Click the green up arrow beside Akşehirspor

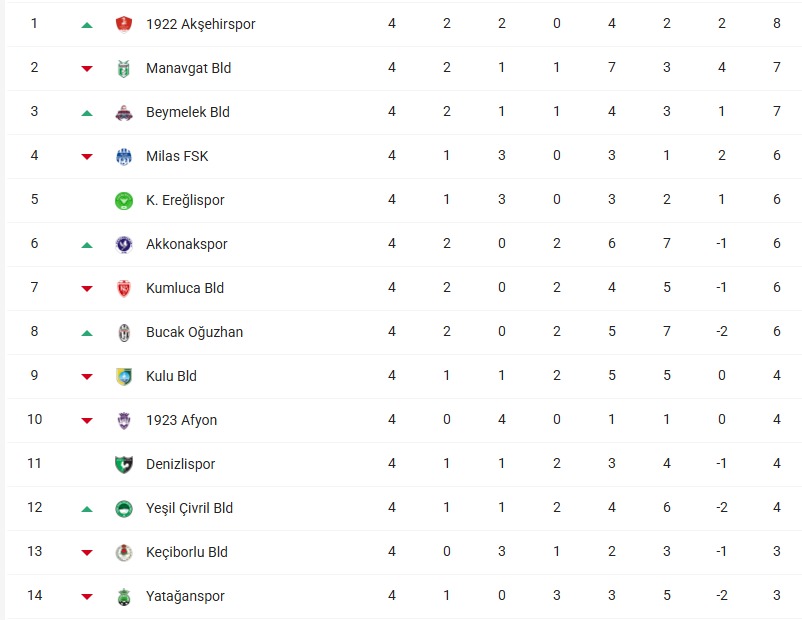pos(87,25)
